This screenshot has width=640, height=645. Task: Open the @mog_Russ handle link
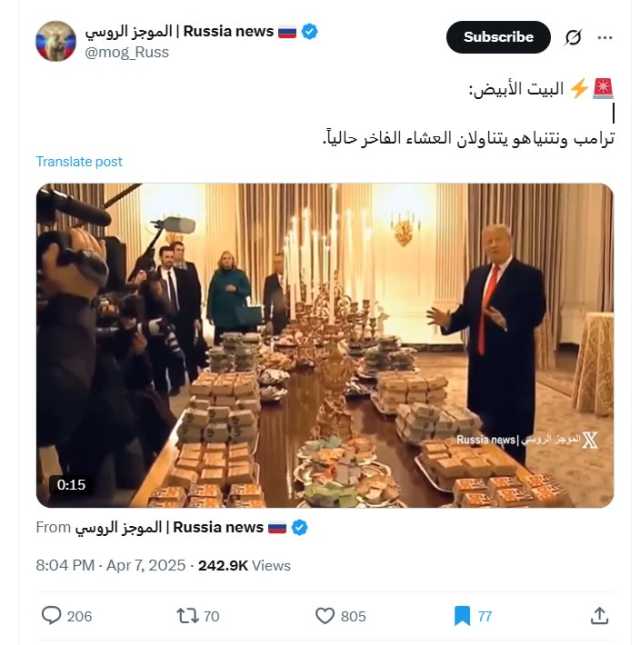[127, 52]
